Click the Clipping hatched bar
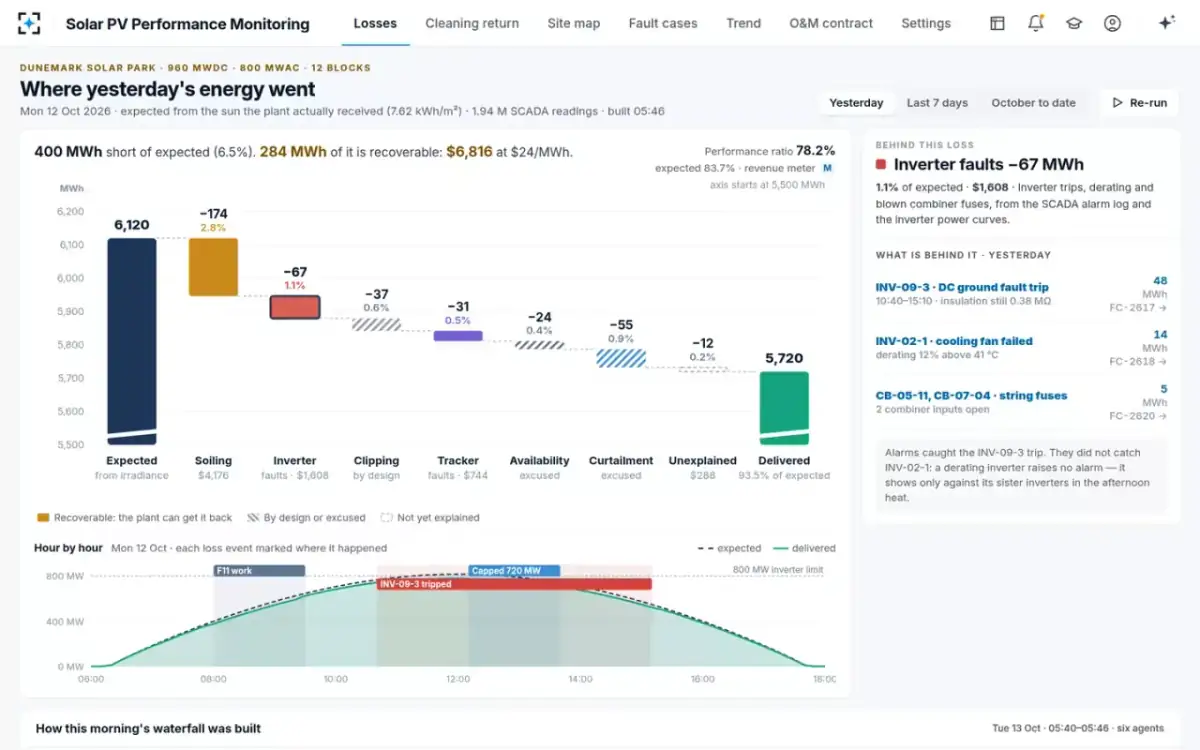This screenshot has width=1200, height=750. pos(376,324)
